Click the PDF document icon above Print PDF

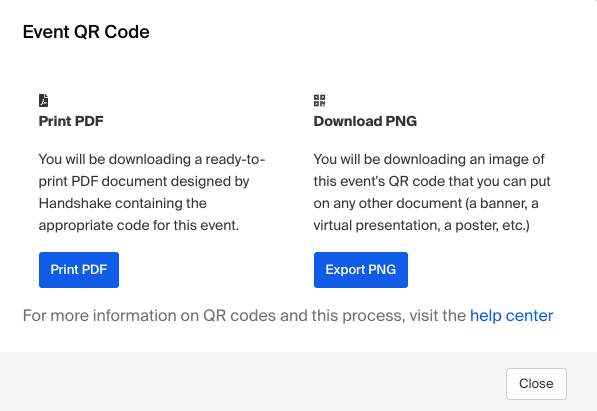[x=43, y=101]
